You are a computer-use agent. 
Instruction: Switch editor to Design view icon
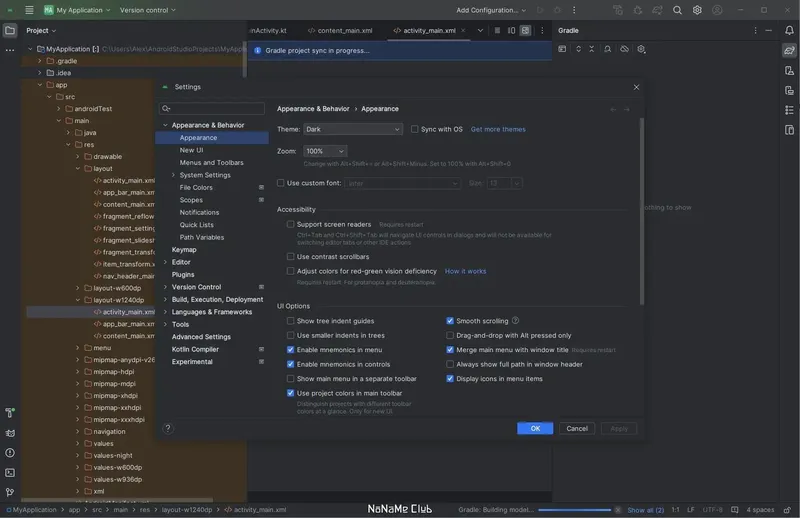[525, 31]
